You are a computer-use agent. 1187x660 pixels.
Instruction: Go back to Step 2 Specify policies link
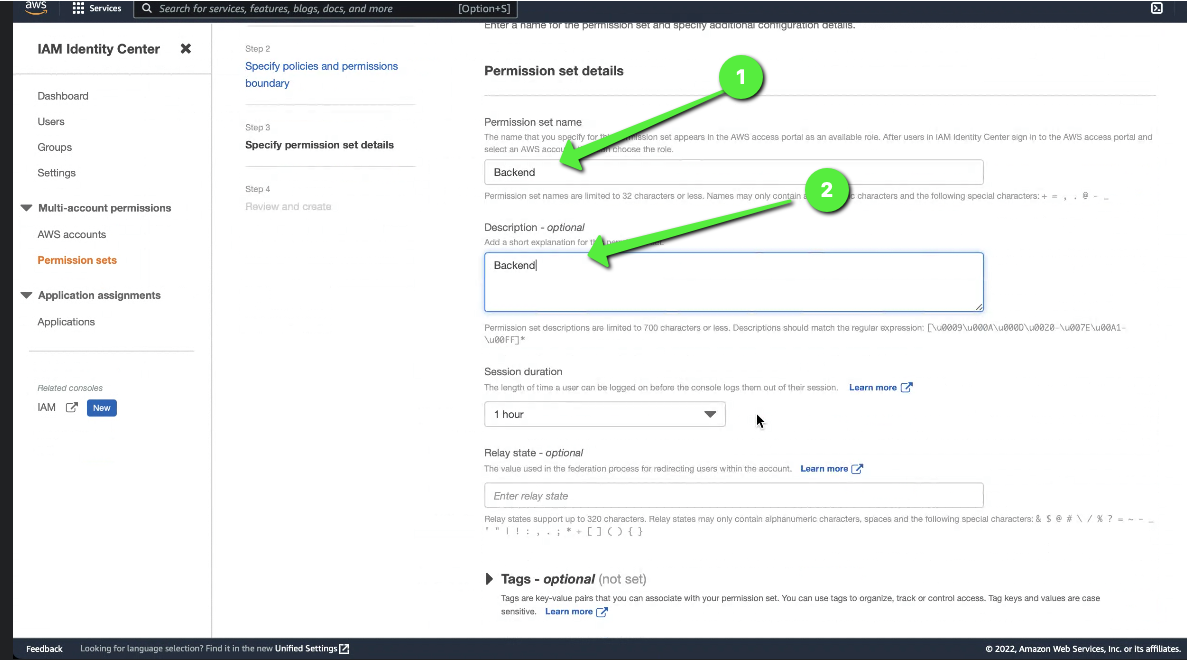(x=322, y=75)
